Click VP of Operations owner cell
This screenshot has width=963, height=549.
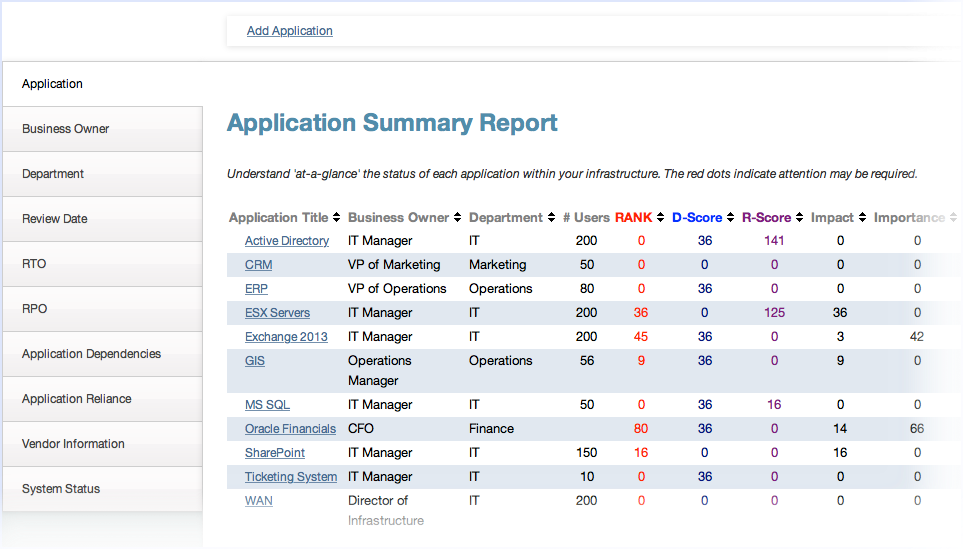(x=397, y=289)
